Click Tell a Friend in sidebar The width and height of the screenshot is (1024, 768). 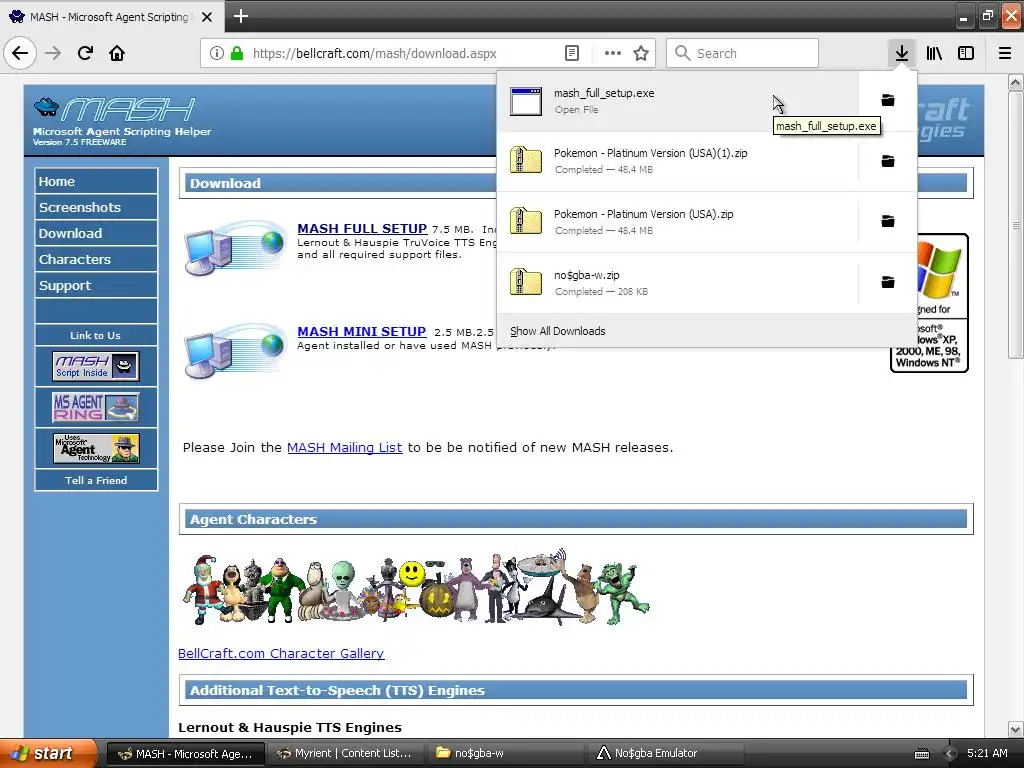[x=96, y=480]
